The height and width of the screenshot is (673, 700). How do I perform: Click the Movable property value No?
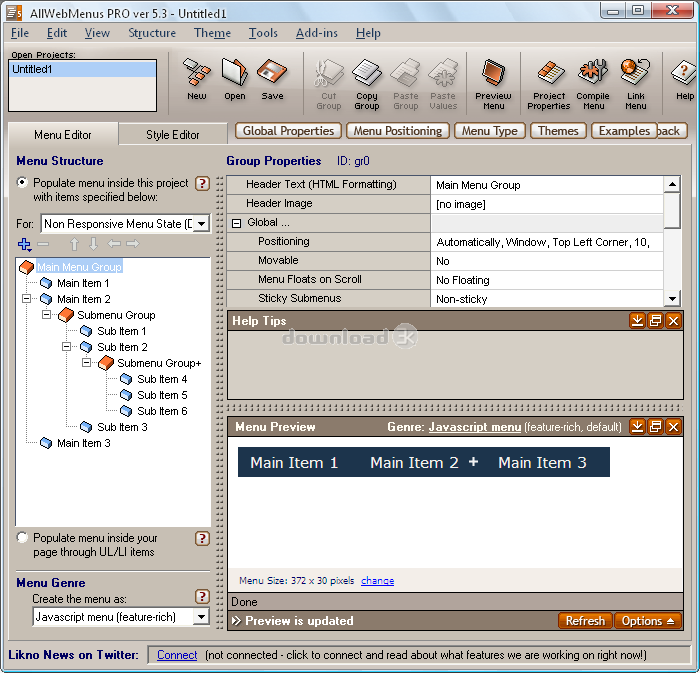coord(547,261)
